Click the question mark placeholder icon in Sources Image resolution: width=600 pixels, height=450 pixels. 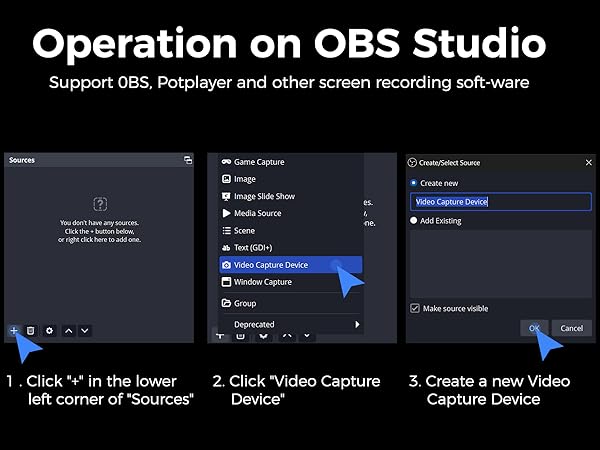[x=100, y=204]
